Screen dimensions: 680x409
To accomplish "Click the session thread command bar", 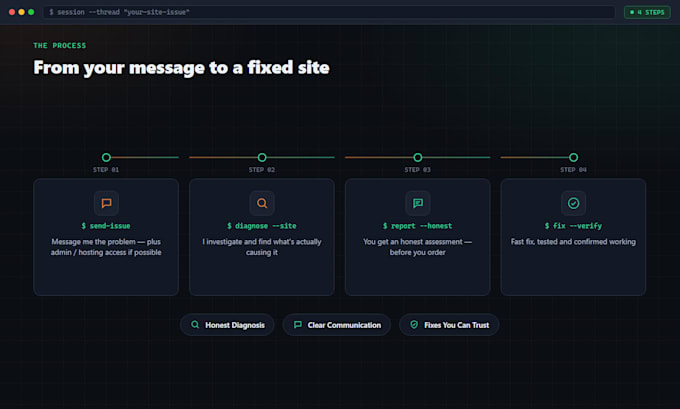I will click(329, 12).
